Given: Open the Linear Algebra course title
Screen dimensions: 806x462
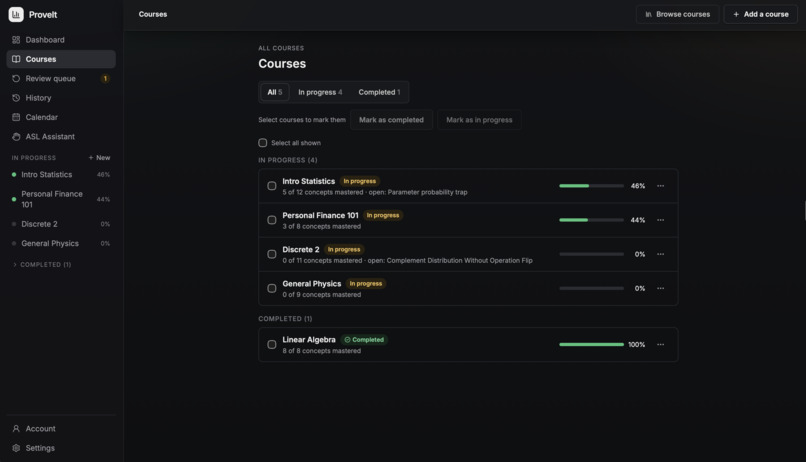Looking at the screenshot, I should pyautogui.click(x=309, y=340).
